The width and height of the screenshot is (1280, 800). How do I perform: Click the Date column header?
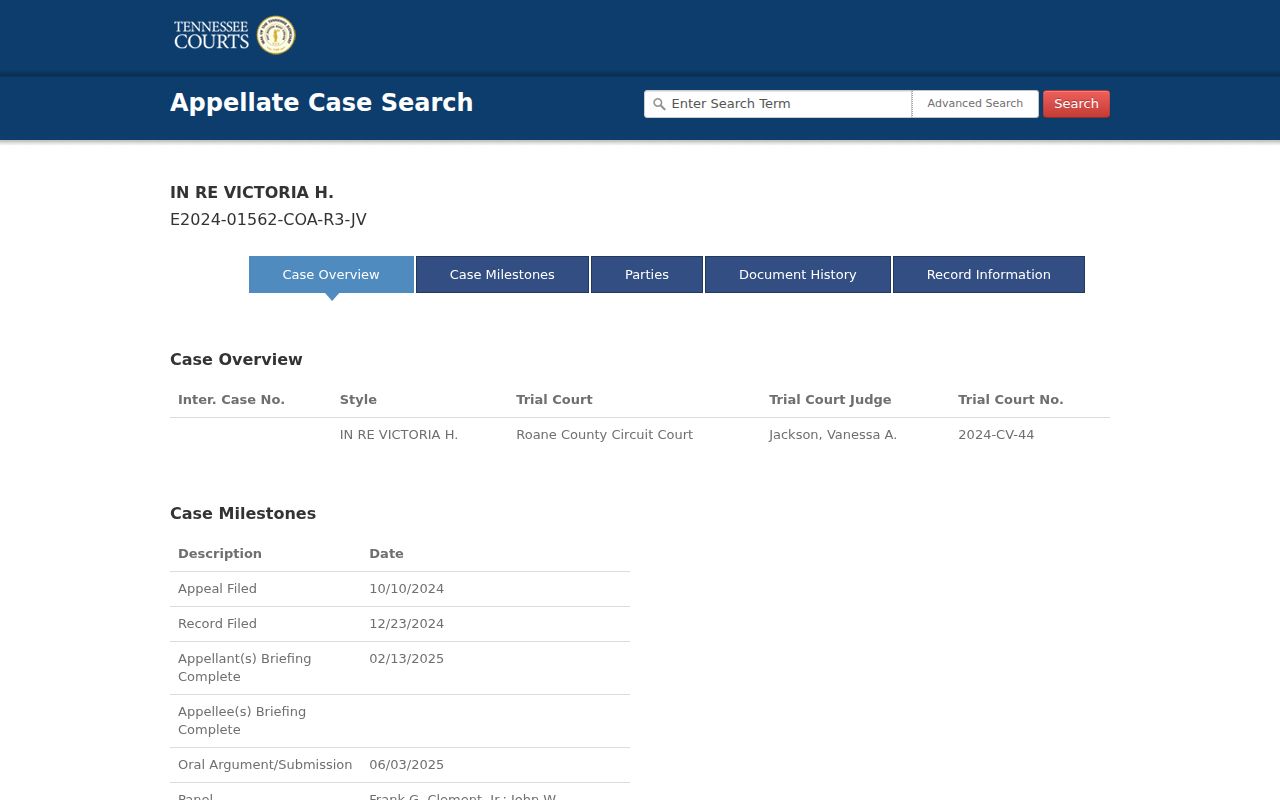pos(386,553)
